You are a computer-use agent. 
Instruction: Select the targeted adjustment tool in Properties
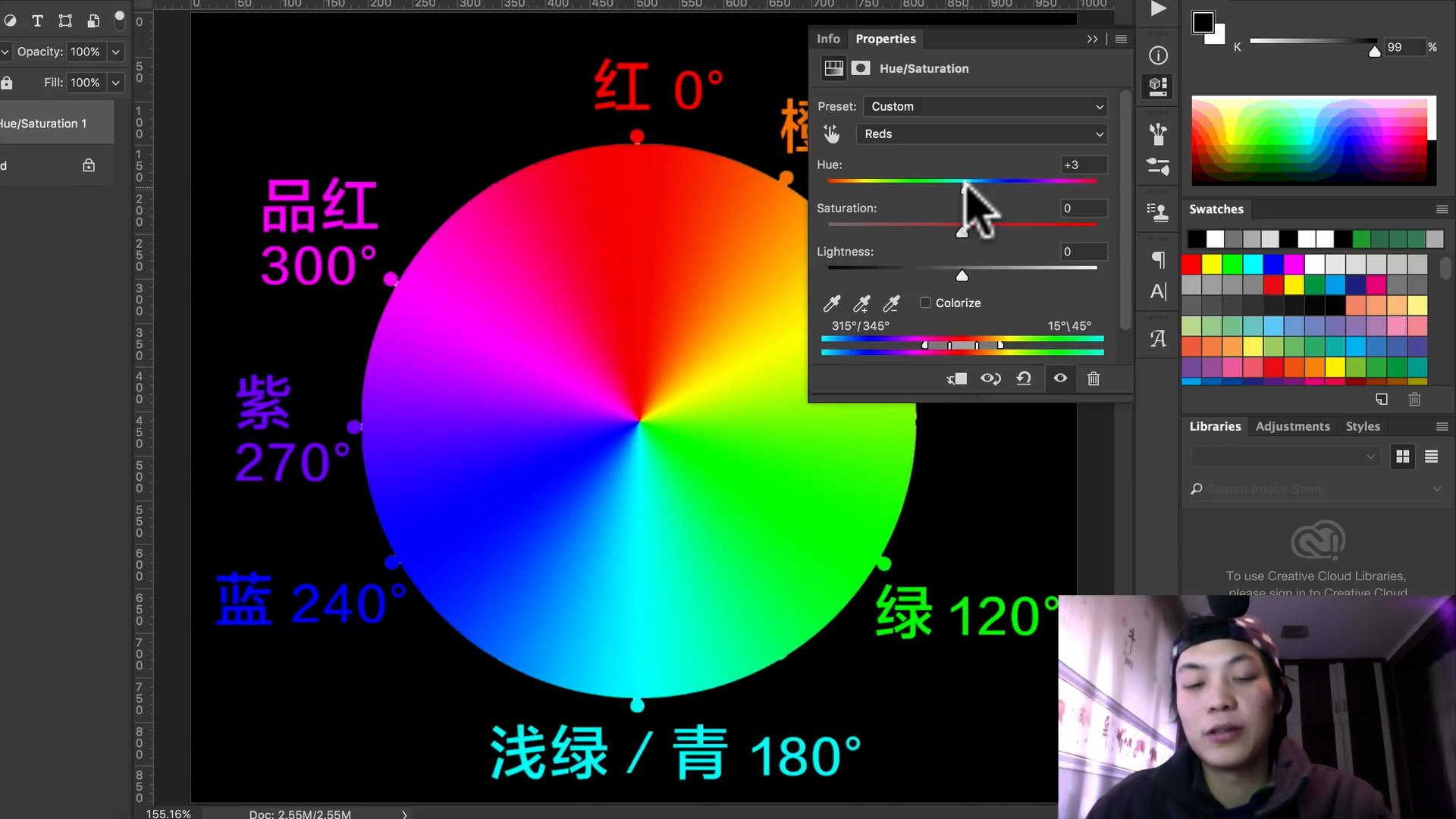(x=832, y=133)
